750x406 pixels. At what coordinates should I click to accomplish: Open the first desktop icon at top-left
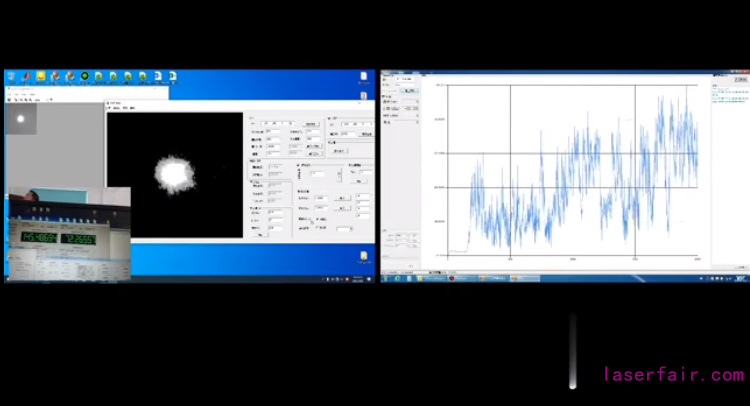tap(11, 76)
